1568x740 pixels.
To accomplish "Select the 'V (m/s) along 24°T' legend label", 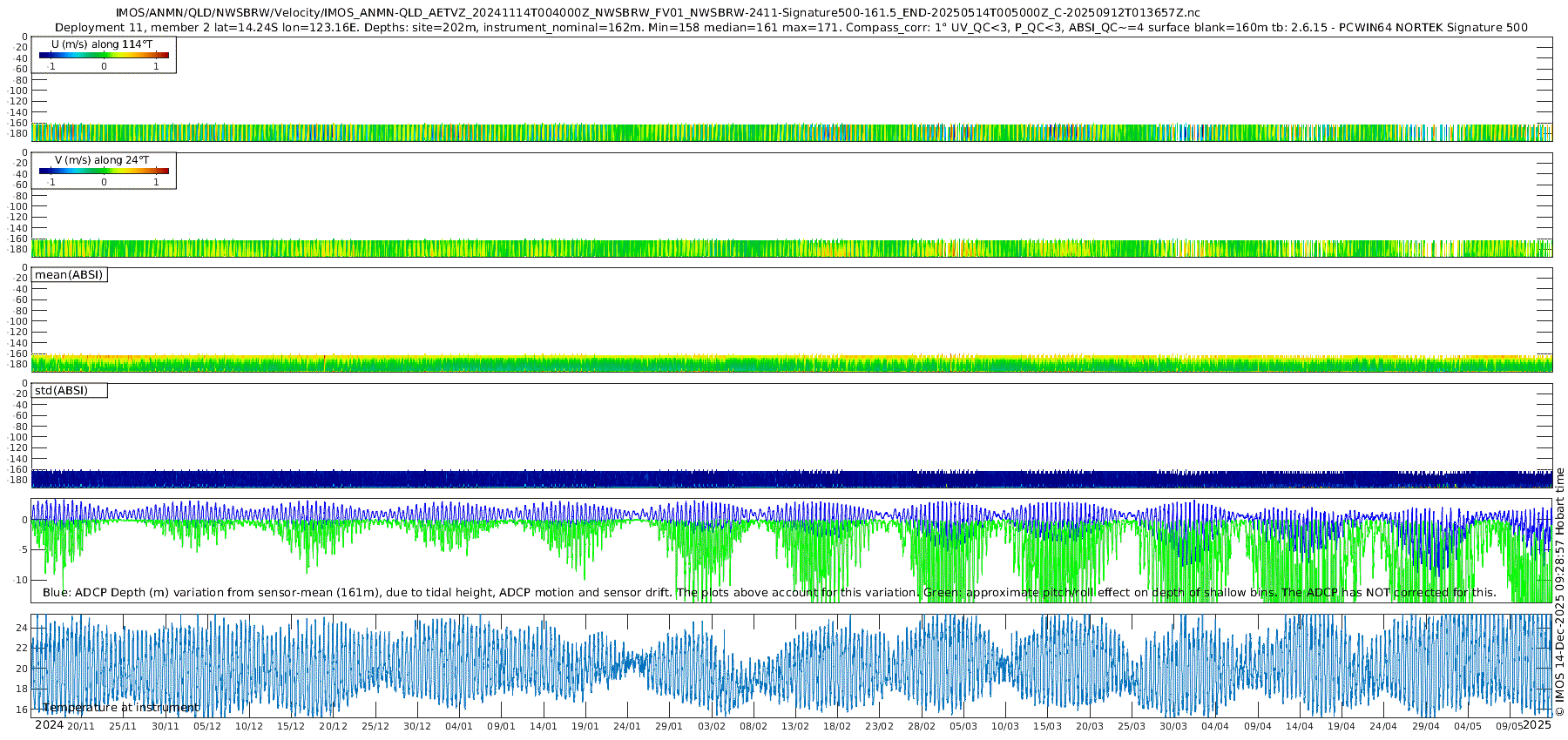I will tap(102, 160).
